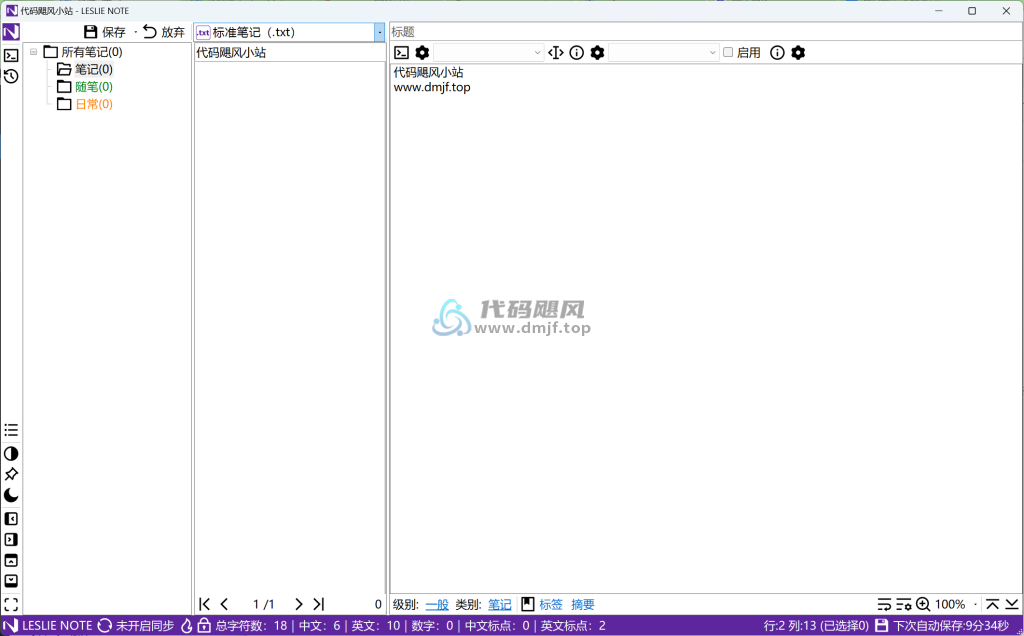This screenshot has height=636, width=1024.
Task: Click the 放弃 discard button
Action: click(x=164, y=32)
